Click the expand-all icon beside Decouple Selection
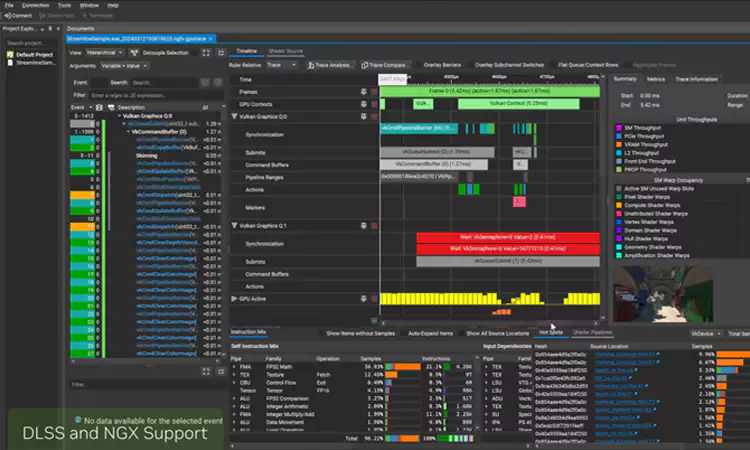The image size is (750, 450). (206, 53)
